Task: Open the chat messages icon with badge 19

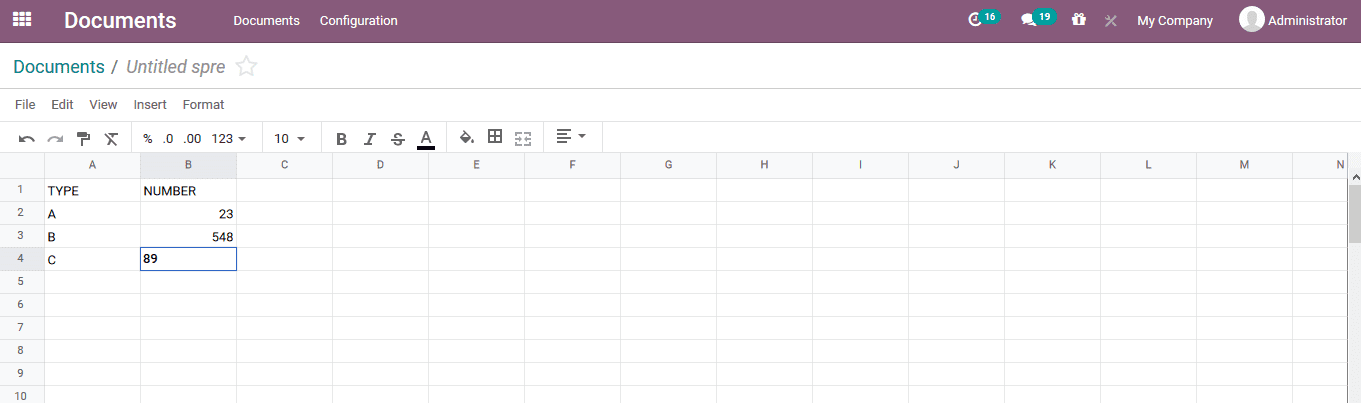Action: click(1029, 20)
